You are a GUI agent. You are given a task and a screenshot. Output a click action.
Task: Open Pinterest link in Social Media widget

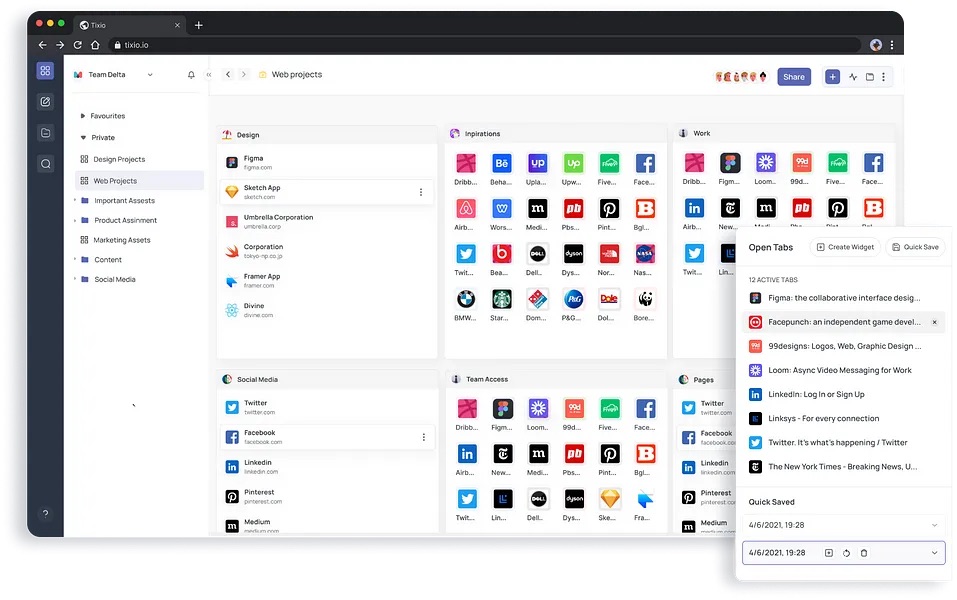pos(327,497)
